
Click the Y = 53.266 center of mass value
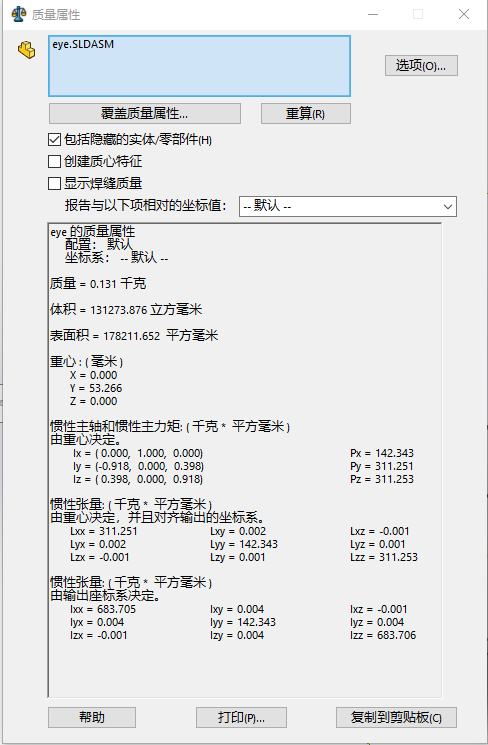(x=96, y=388)
